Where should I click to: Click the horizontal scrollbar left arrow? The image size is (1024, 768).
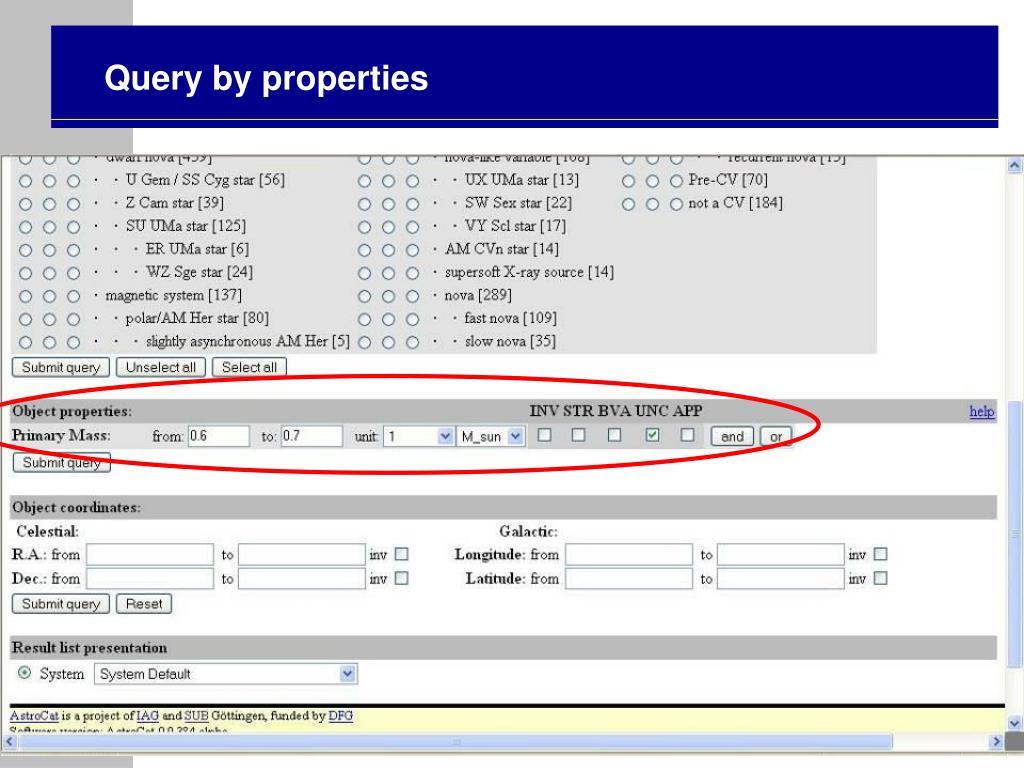[x=9, y=741]
